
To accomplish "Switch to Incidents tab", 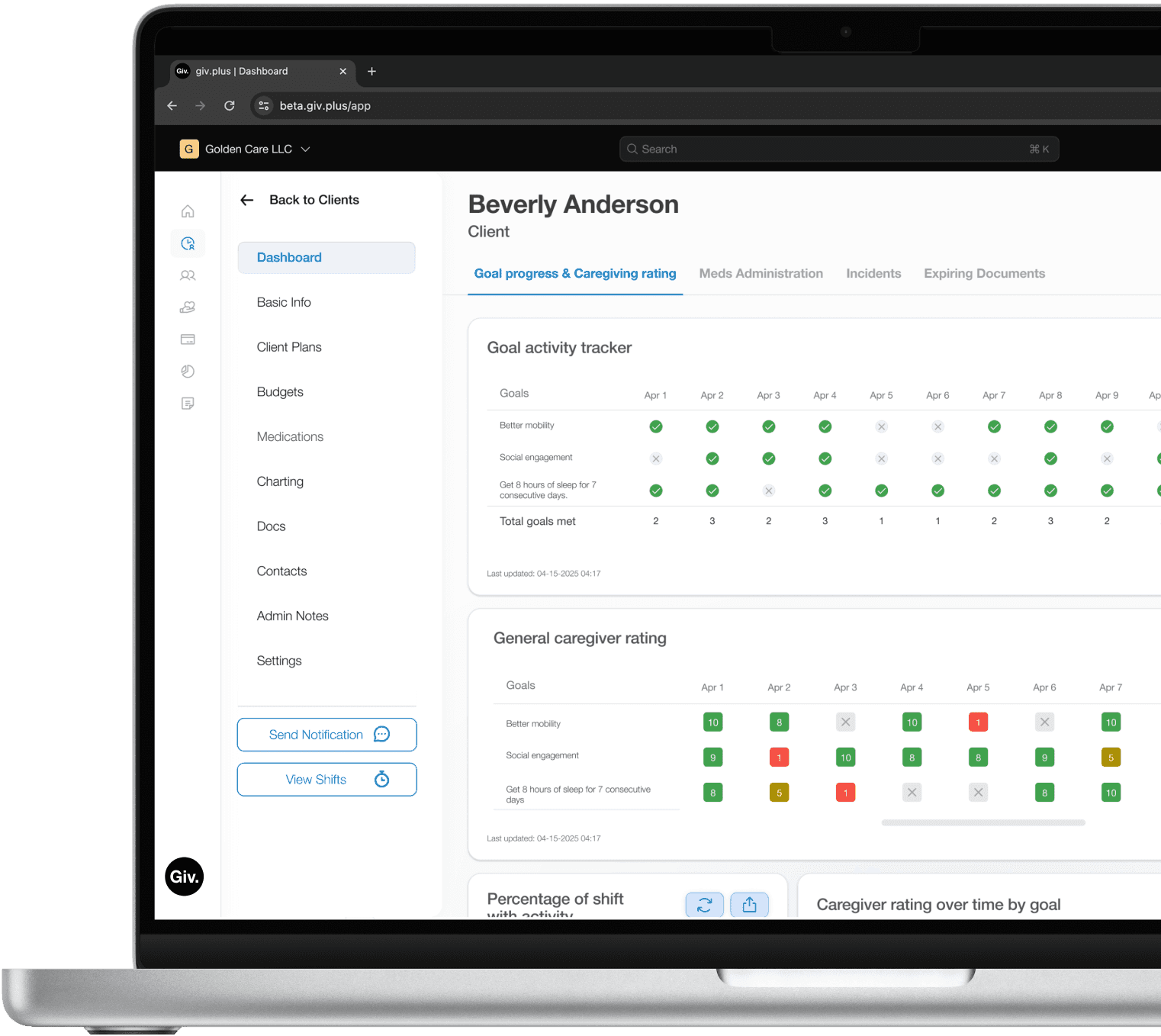I will (873, 274).
